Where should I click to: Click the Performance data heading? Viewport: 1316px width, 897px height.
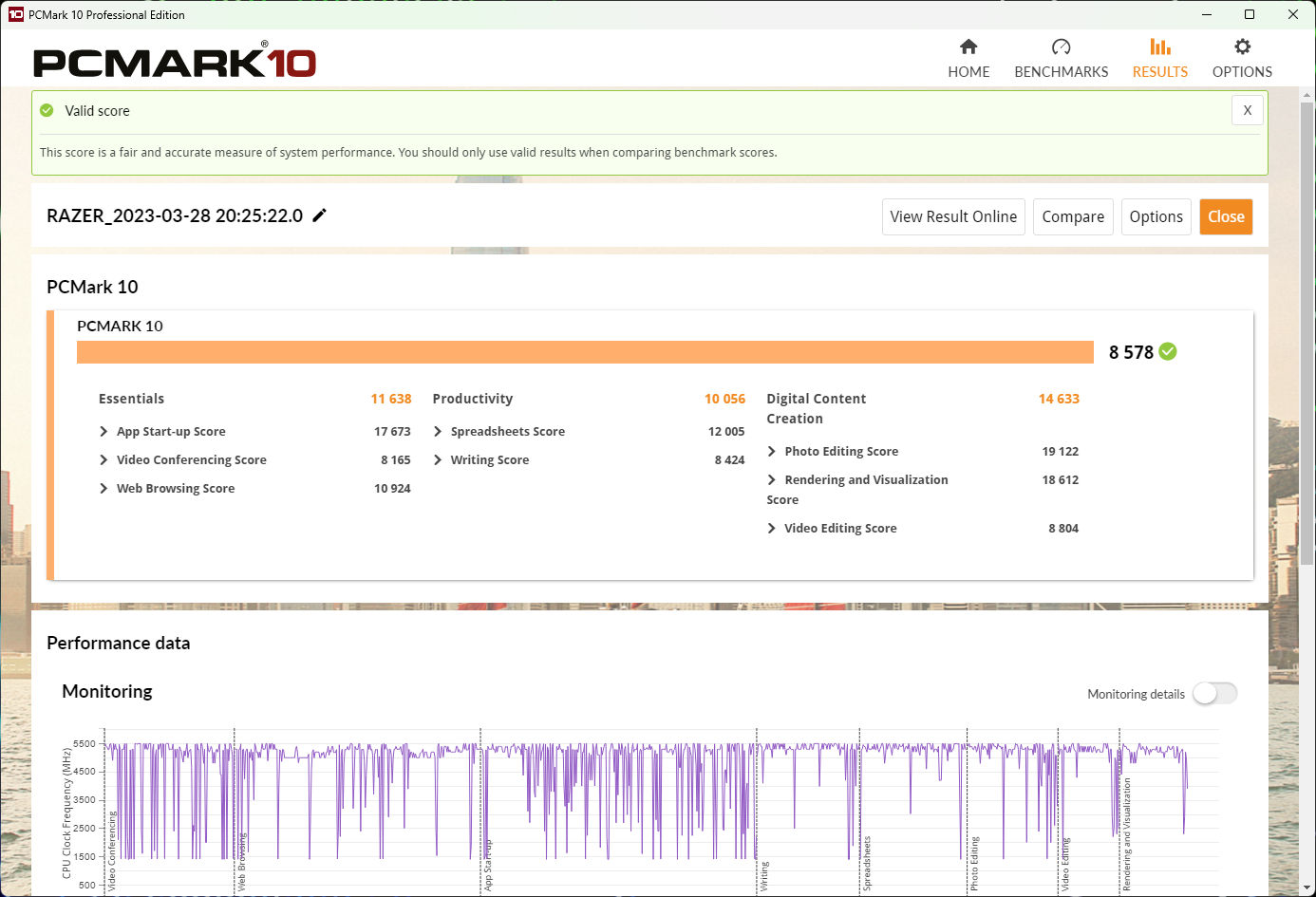(x=118, y=643)
